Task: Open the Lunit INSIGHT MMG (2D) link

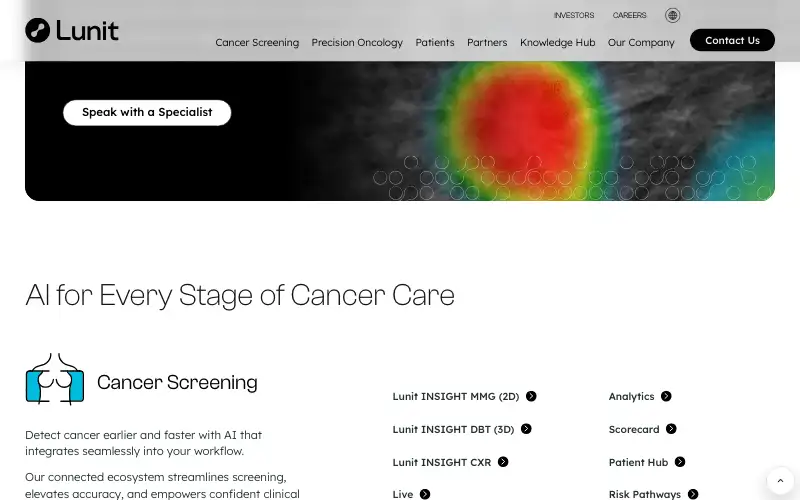Action: pyautogui.click(x=456, y=396)
